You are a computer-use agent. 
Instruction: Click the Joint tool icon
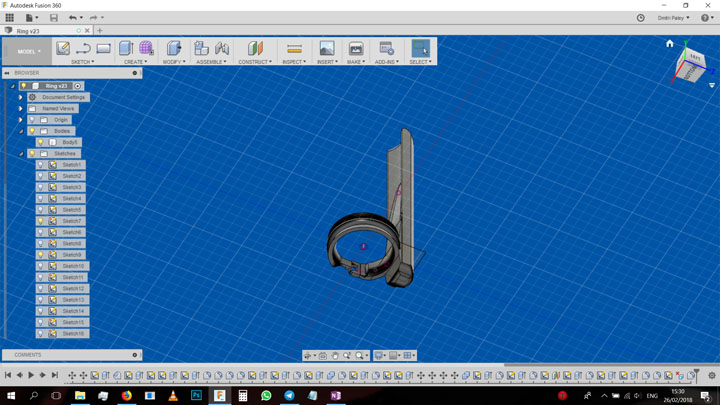(222, 48)
